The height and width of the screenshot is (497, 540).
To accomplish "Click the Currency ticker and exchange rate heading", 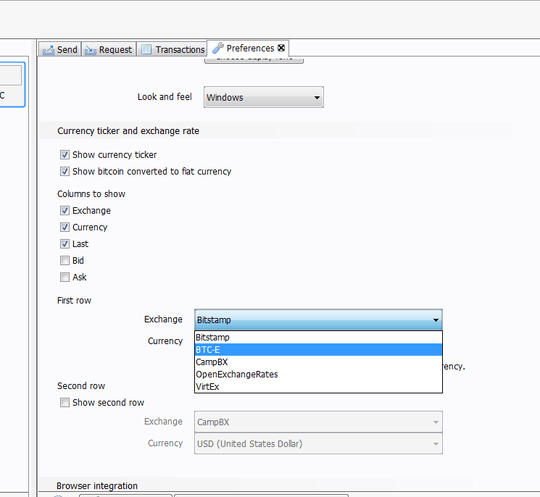I will 128,131.
